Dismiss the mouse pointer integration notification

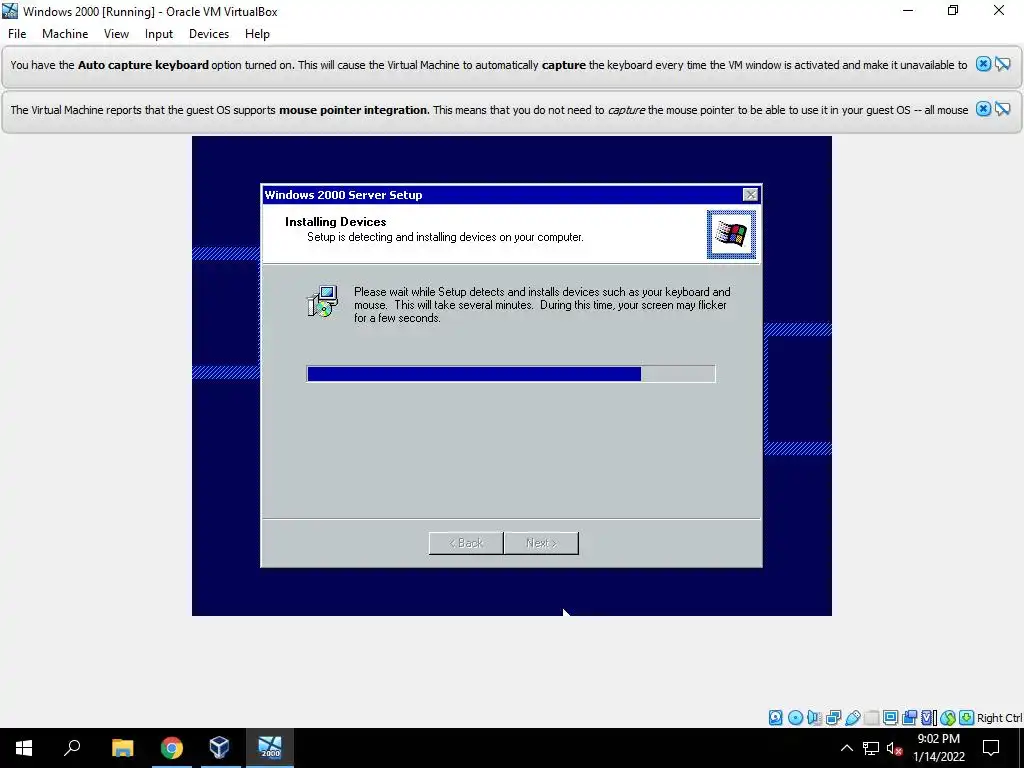click(983, 109)
